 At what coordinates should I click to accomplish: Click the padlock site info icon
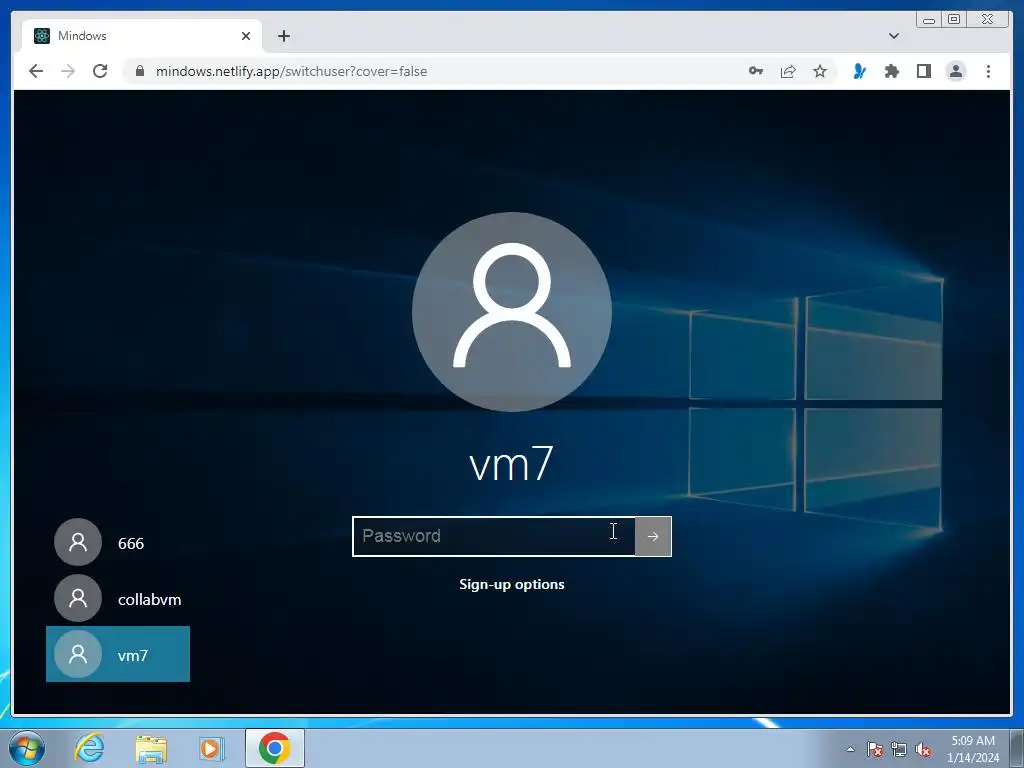[140, 71]
